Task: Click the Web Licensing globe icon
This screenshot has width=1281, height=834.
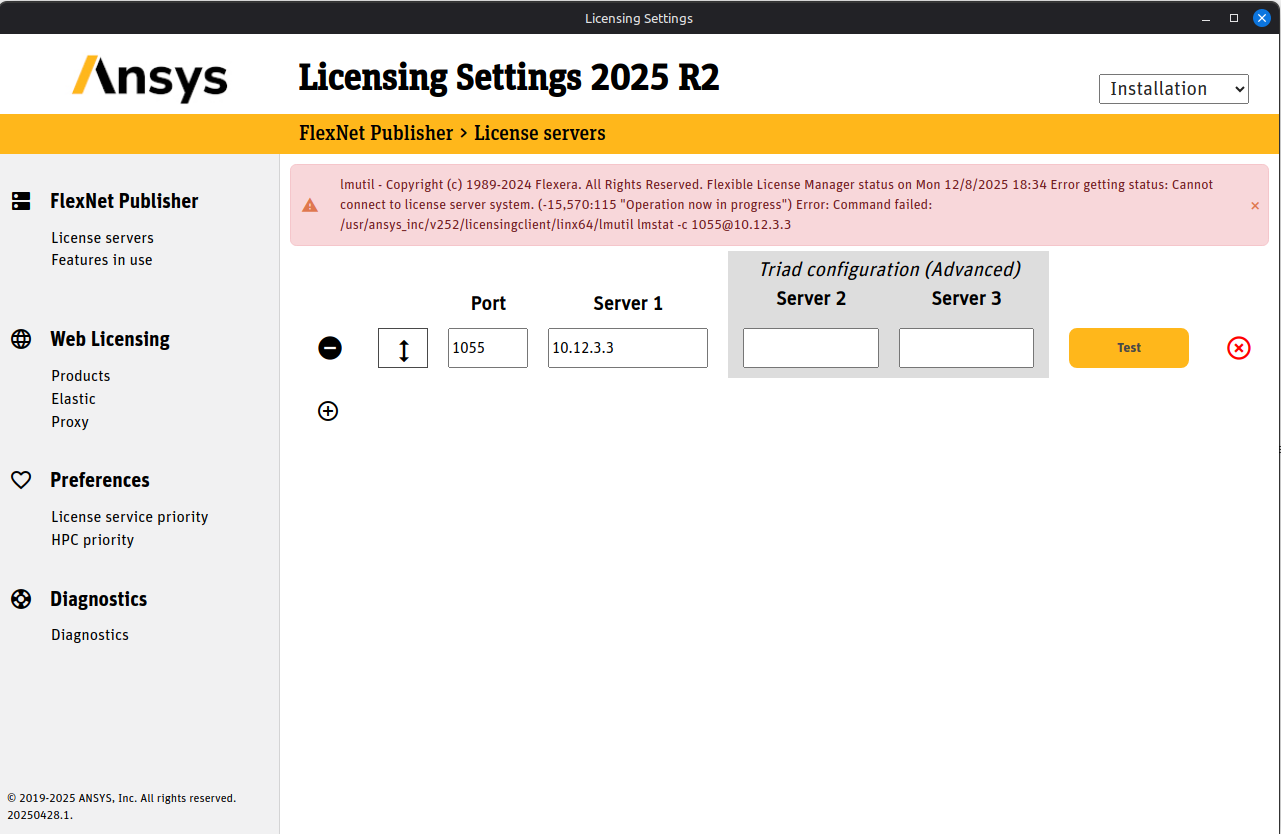Action: [21, 339]
